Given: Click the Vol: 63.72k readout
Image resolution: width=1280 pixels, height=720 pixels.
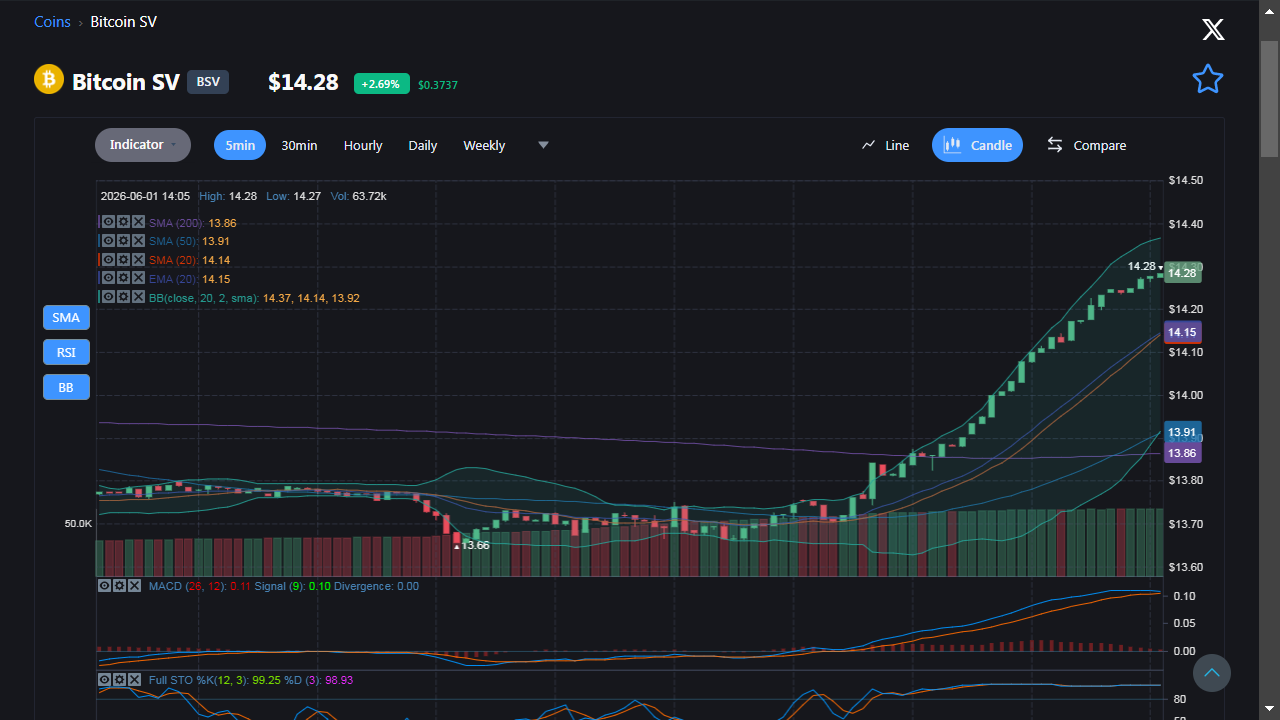Looking at the screenshot, I should (x=359, y=196).
